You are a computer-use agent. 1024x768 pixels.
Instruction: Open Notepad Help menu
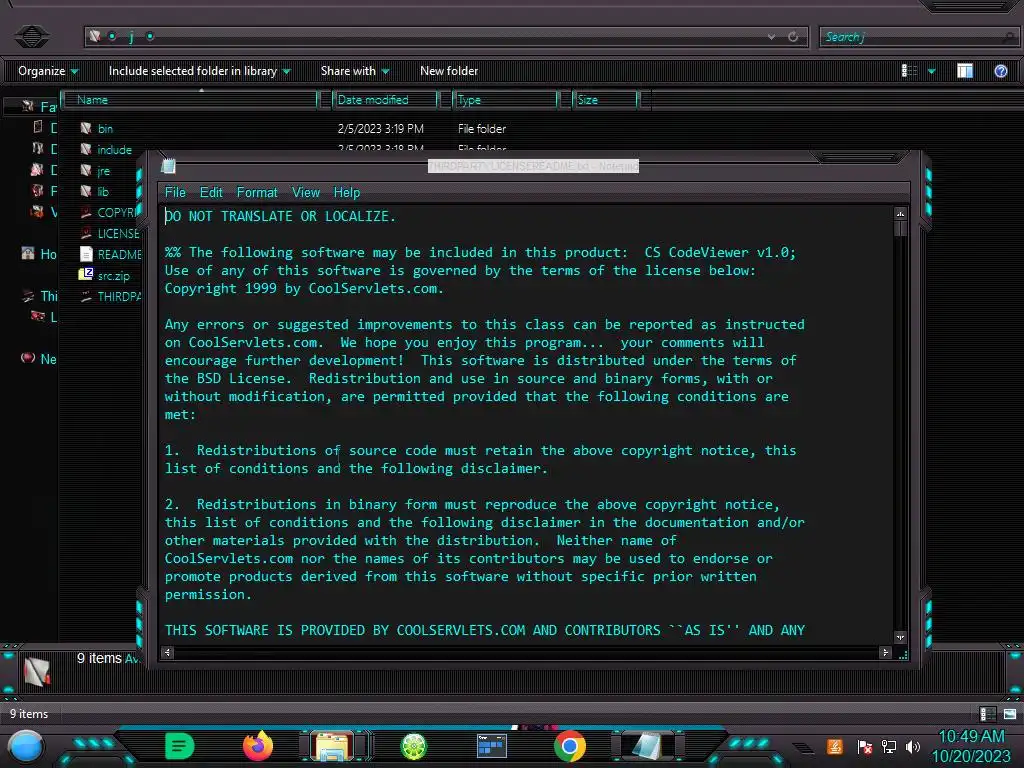347,193
